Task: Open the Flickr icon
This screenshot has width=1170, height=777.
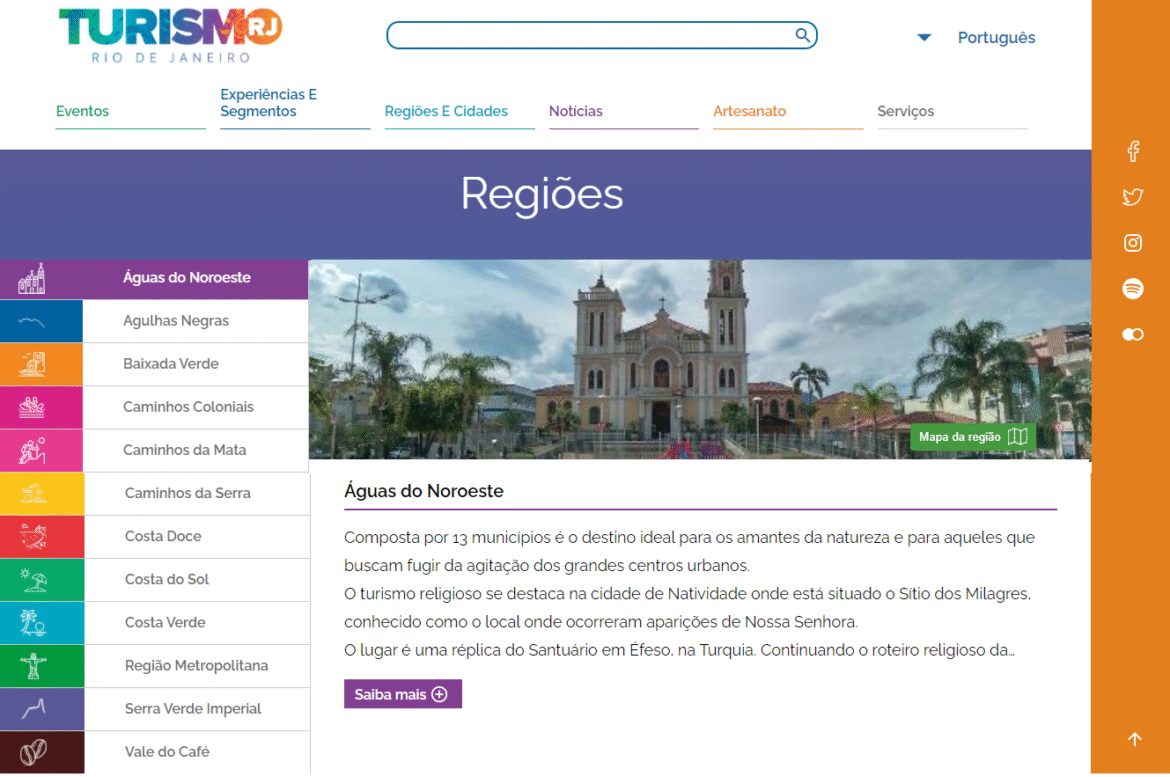Action: pos(1133,335)
